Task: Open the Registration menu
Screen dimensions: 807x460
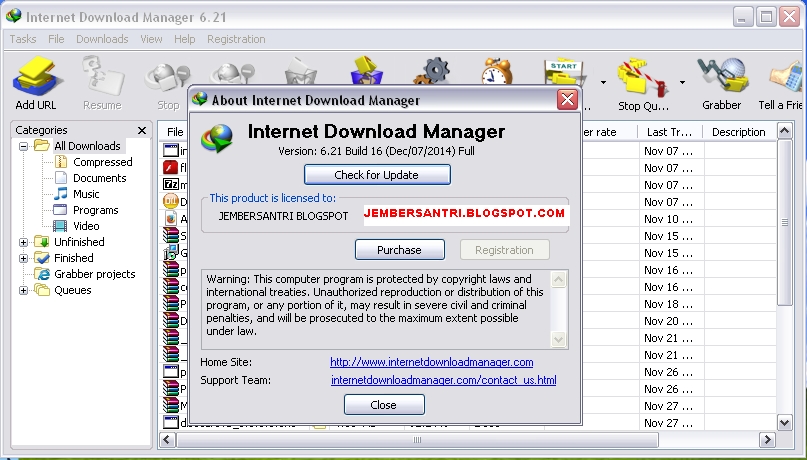Action: click(236, 39)
